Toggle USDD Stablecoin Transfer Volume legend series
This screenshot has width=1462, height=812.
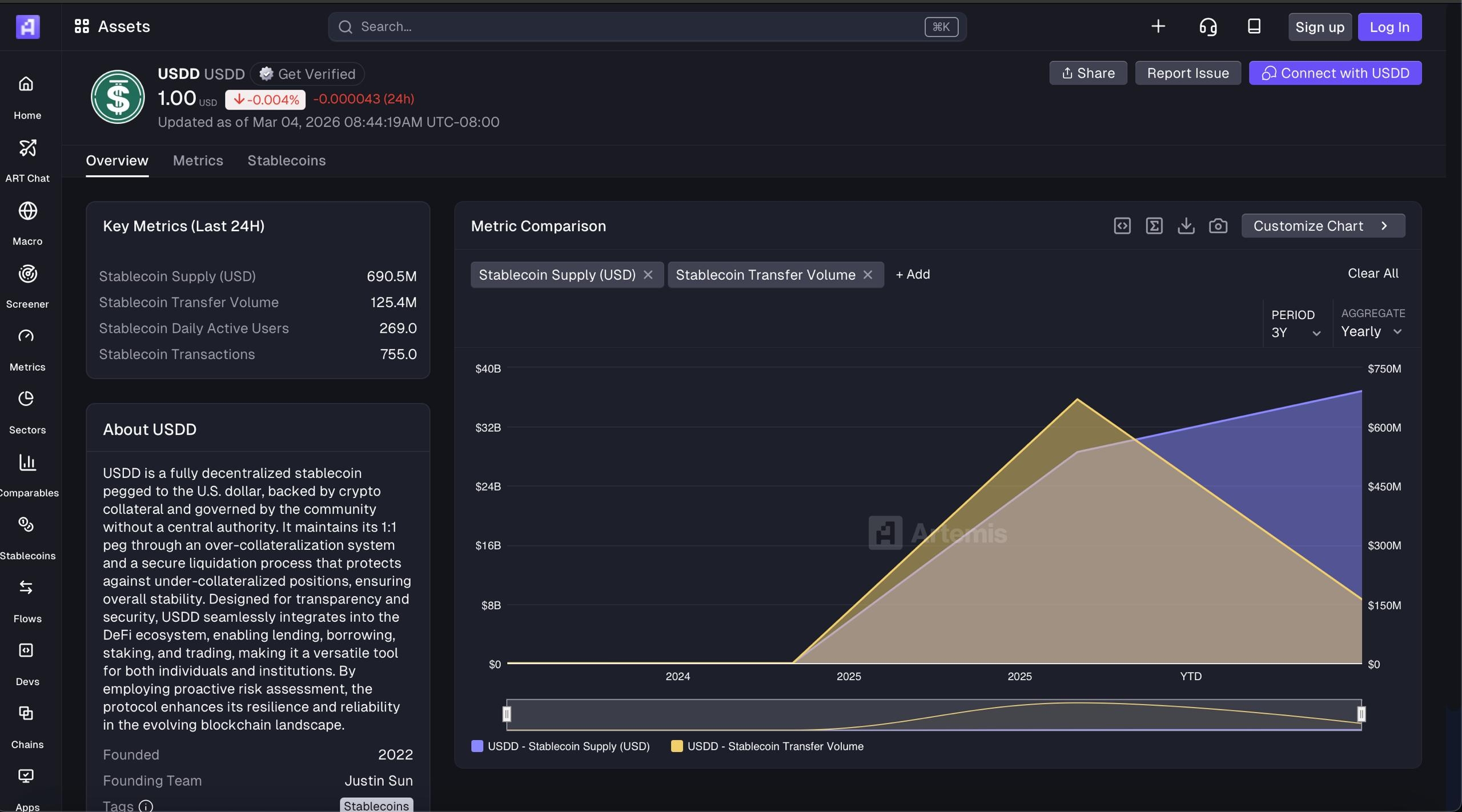[767, 746]
